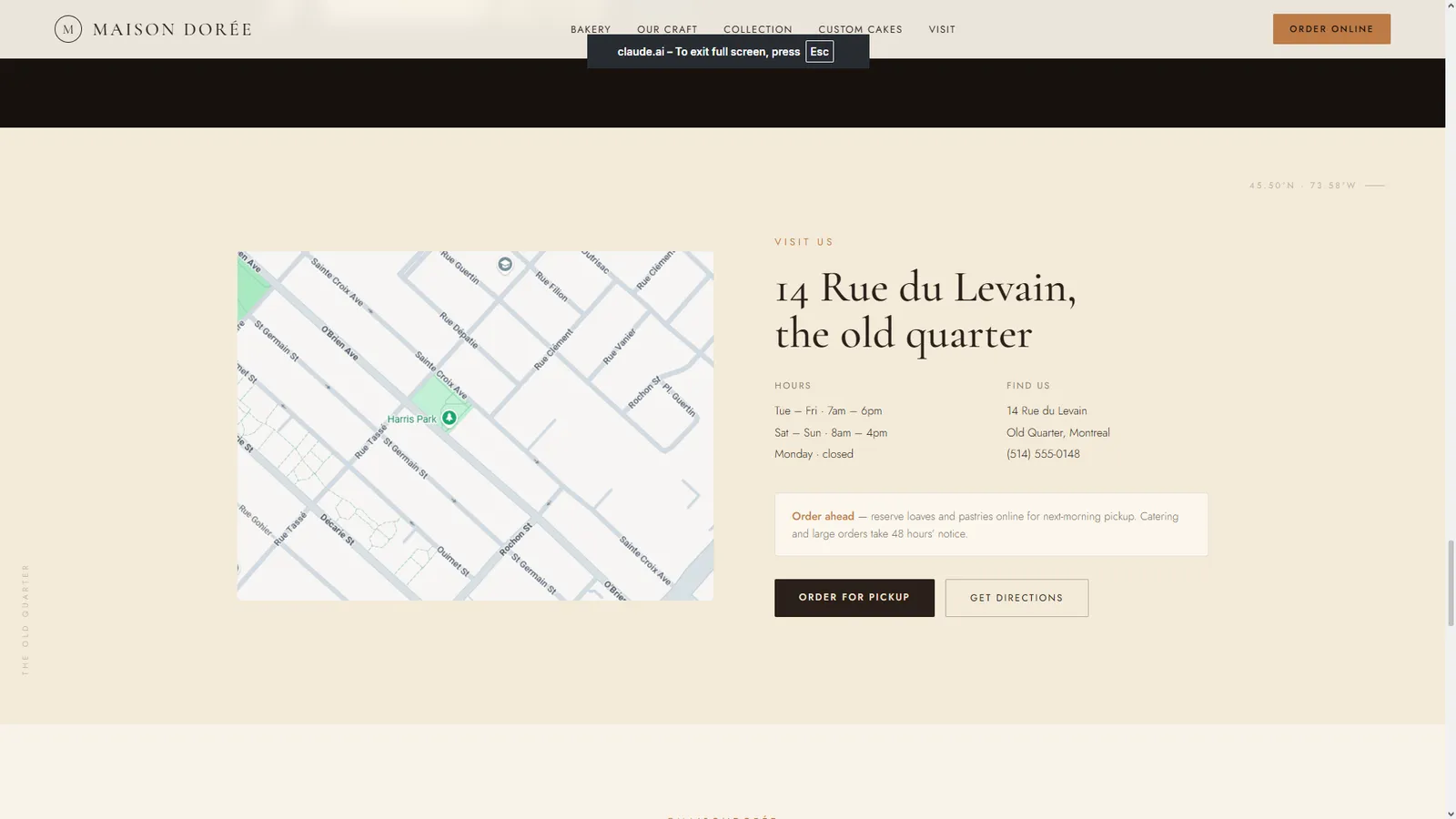Go to Collection in the navigation
The height and width of the screenshot is (819, 1456).
click(758, 29)
